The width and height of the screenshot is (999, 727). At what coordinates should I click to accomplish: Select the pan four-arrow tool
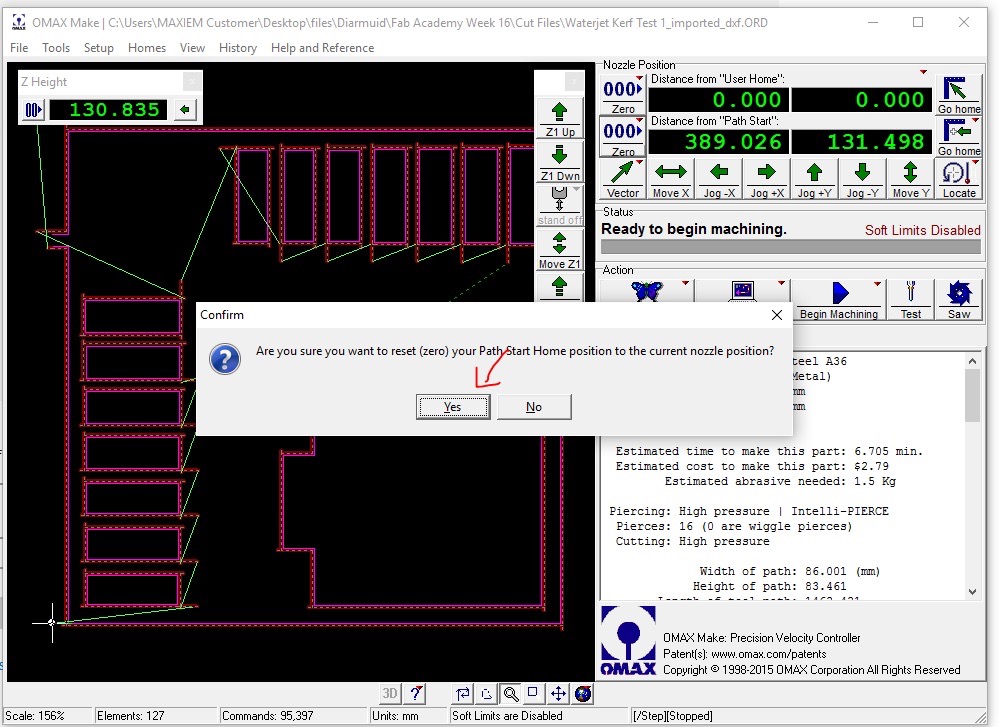pos(558,693)
